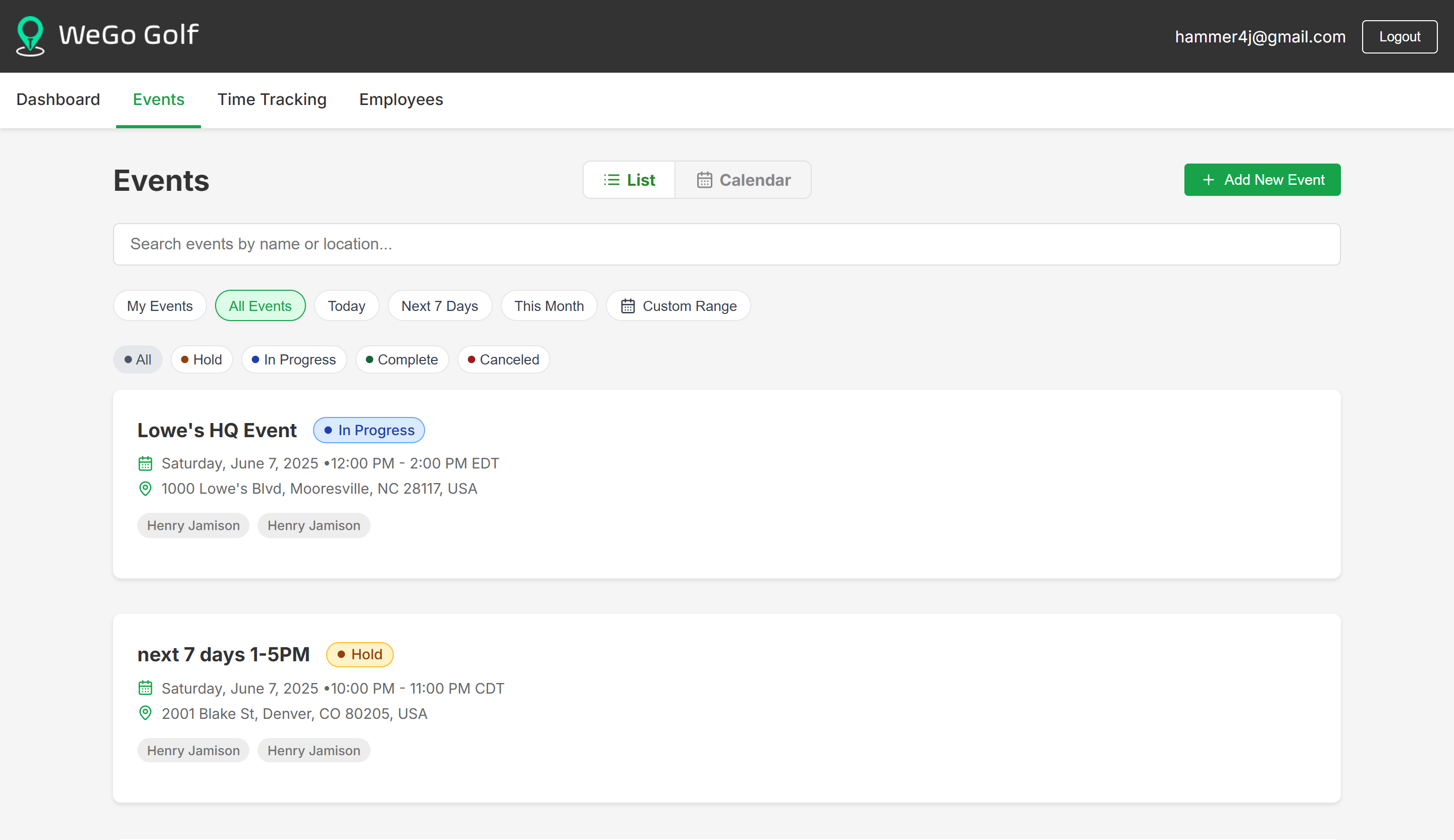Click the In Progress badge on Lowe's HQ Event

pos(369,431)
